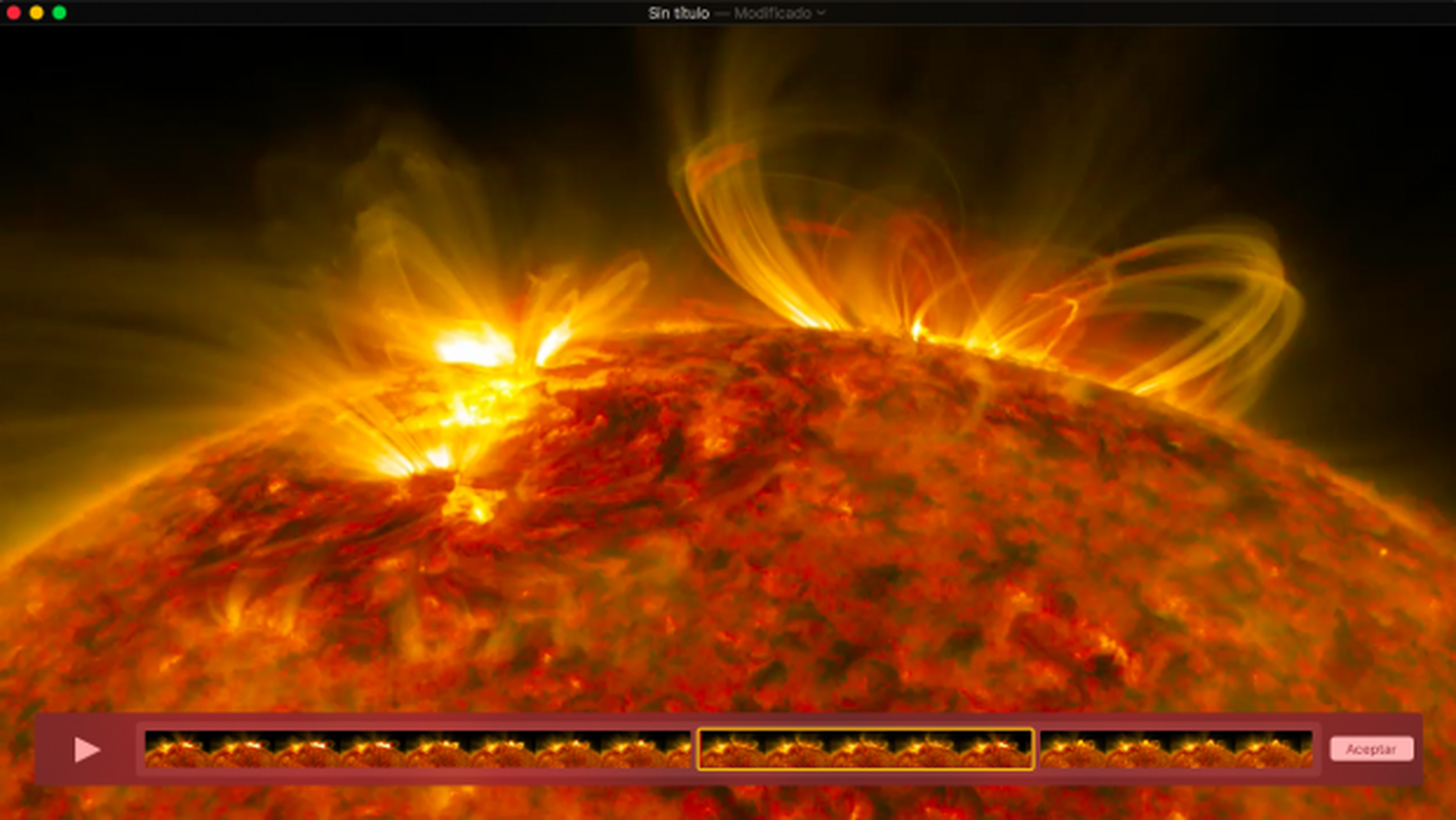Play the video from the clip bar

(87, 749)
